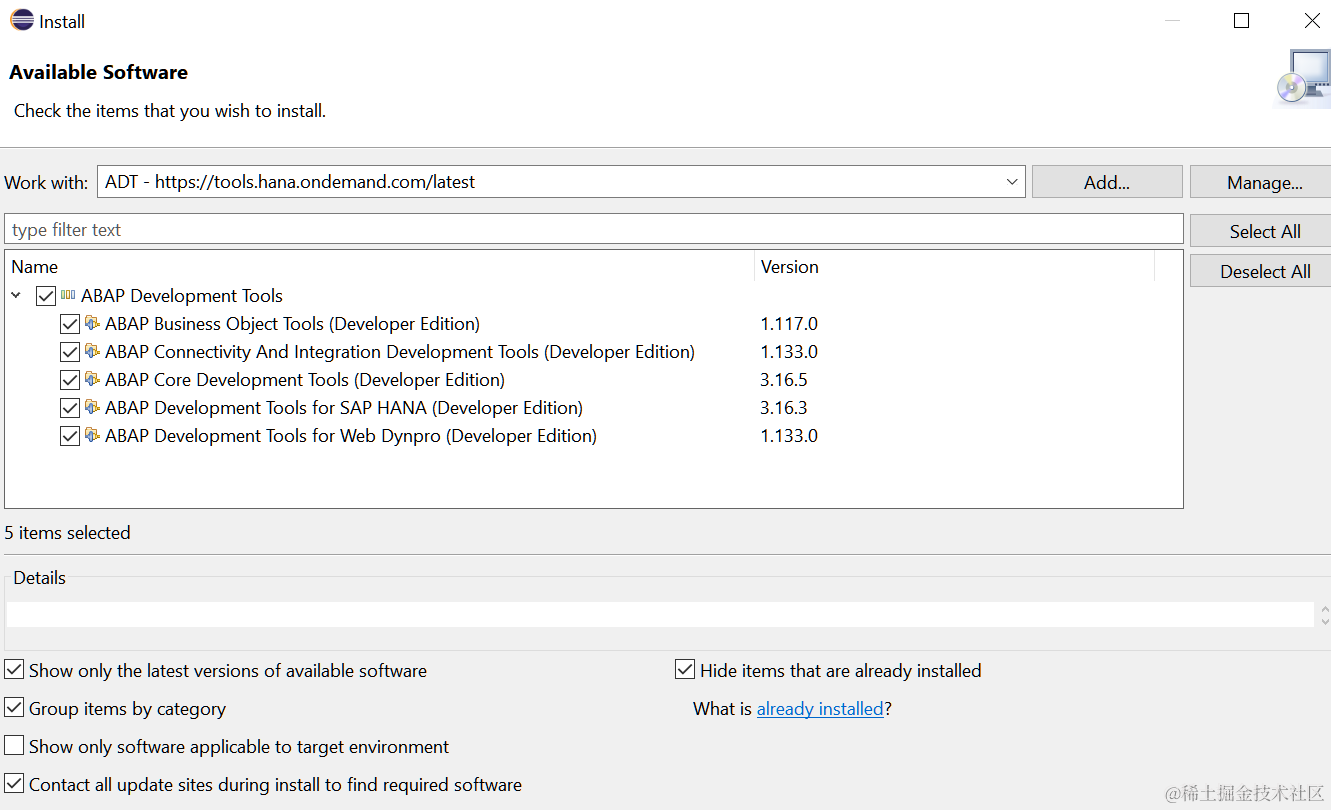Screen dimensions: 1331x810
Task: Click the Details scrollbar up arrow
Action: click(x=1324, y=607)
